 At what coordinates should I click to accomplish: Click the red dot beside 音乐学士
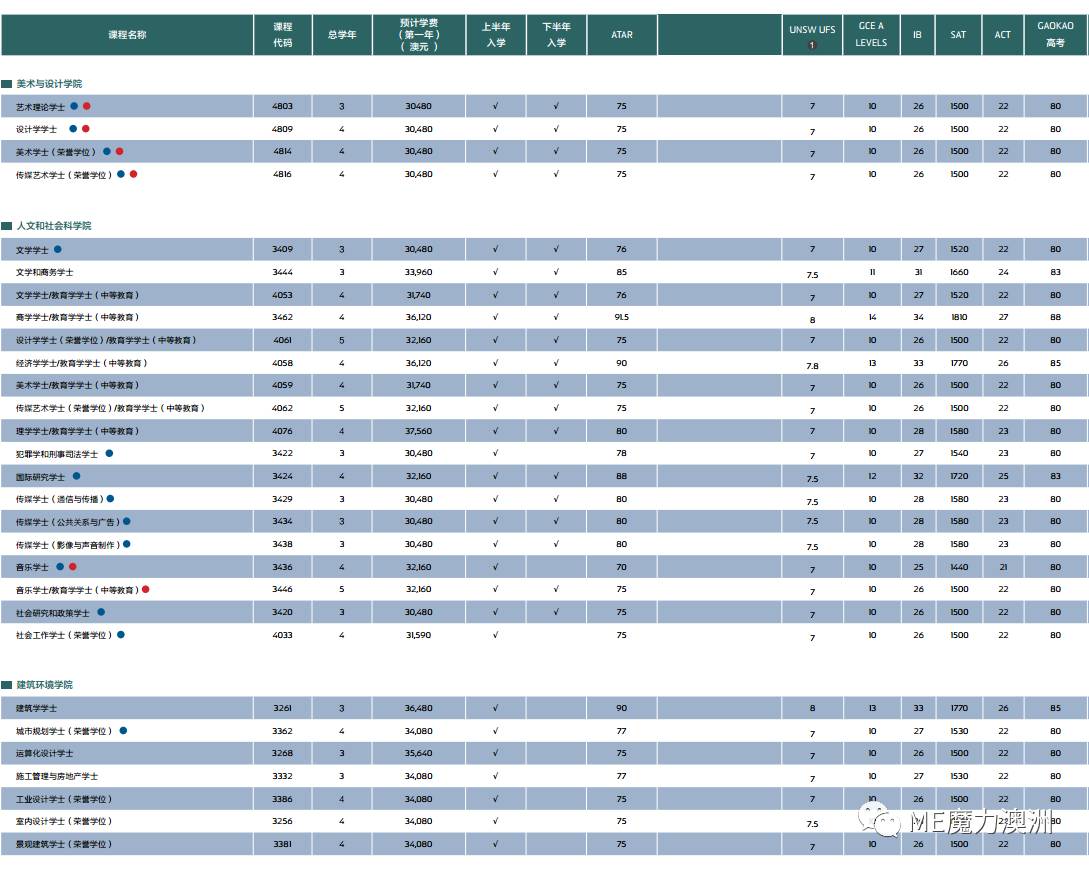(x=73, y=567)
